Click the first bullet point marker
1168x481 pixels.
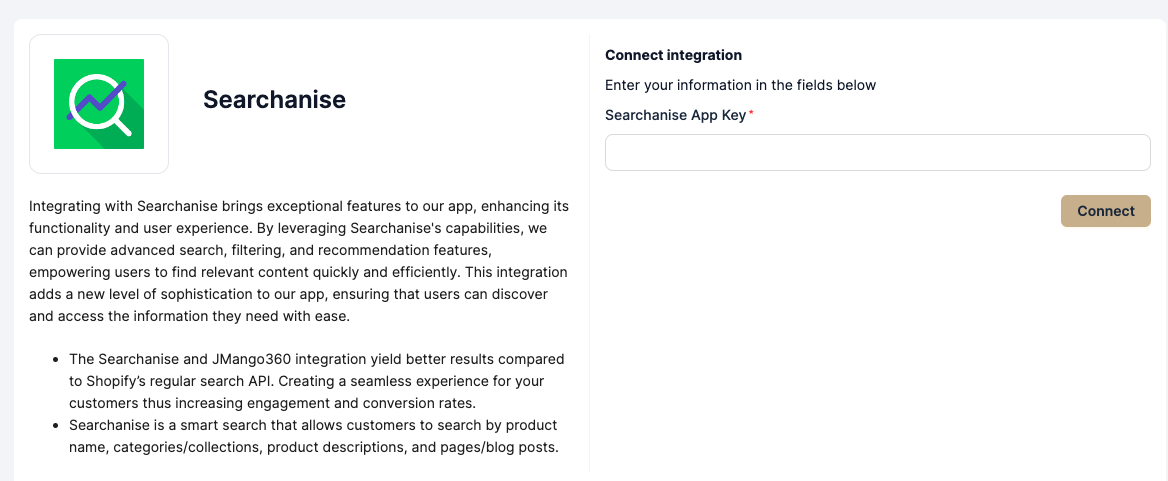(x=54, y=359)
